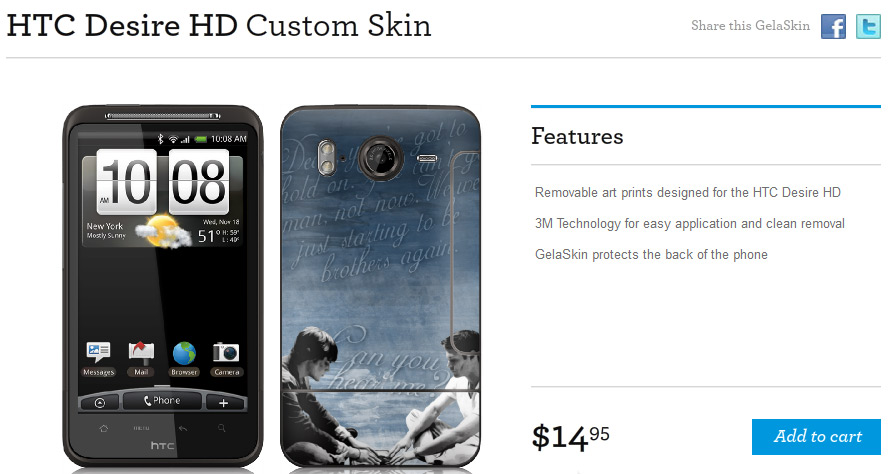Click the plus icon on phone dock
This screenshot has height=474, width=896.
(x=223, y=403)
